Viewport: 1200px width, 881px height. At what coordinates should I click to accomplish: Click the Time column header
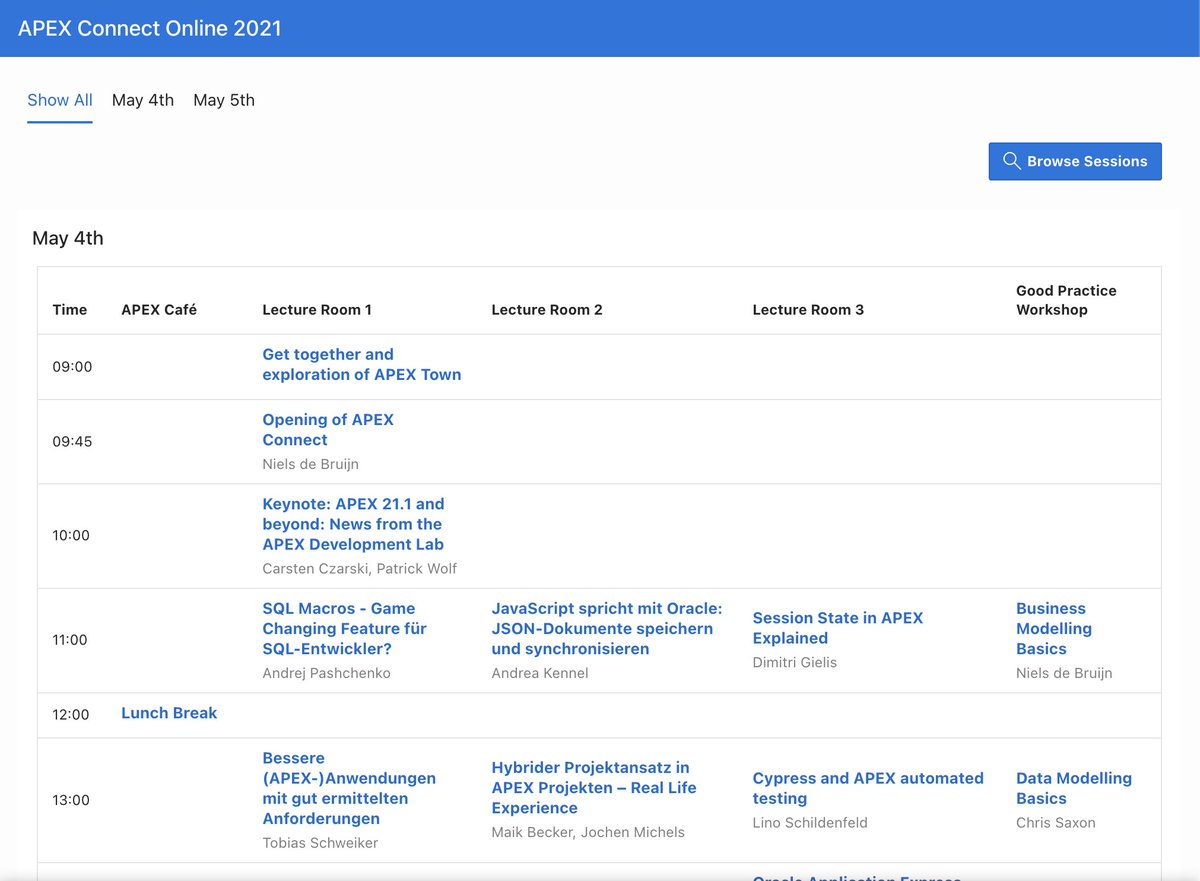coord(70,310)
